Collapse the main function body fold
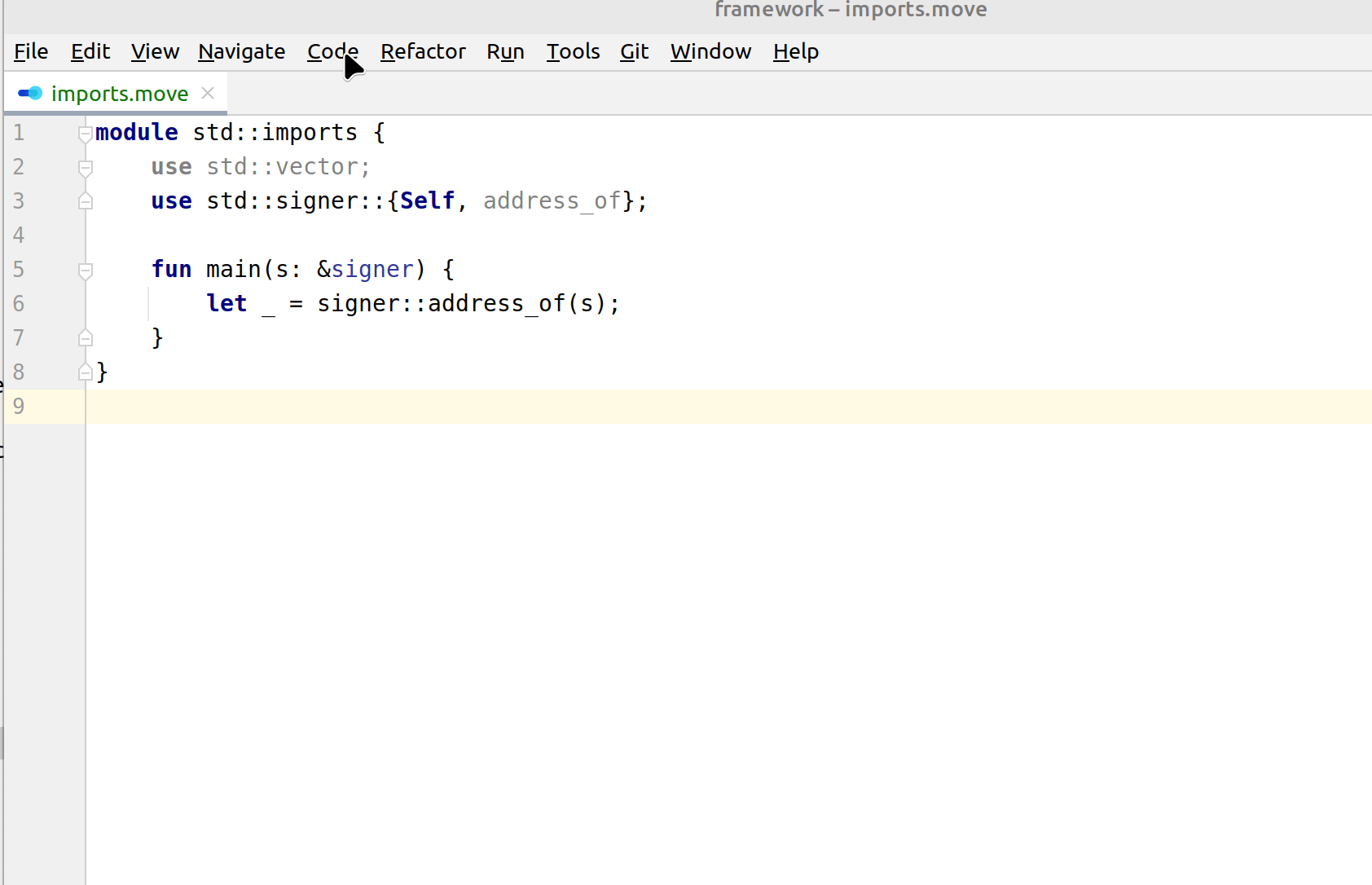Viewport: 1372px width, 885px height. click(85, 270)
